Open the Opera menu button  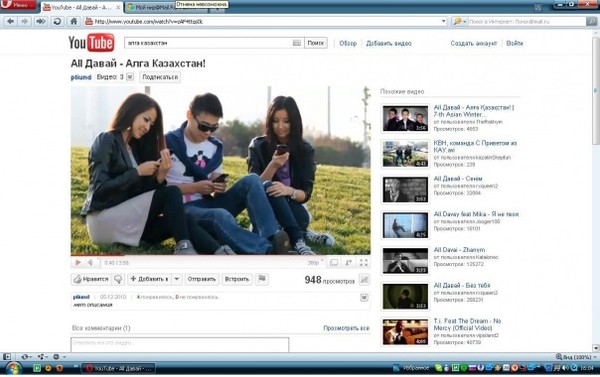[18, 5]
